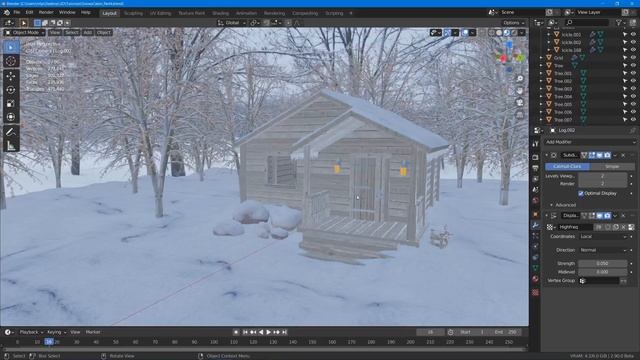Hide Tree.007 with its eye icon
This screenshot has width=640, height=360.
pyautogui.click(x=633, y=120)
